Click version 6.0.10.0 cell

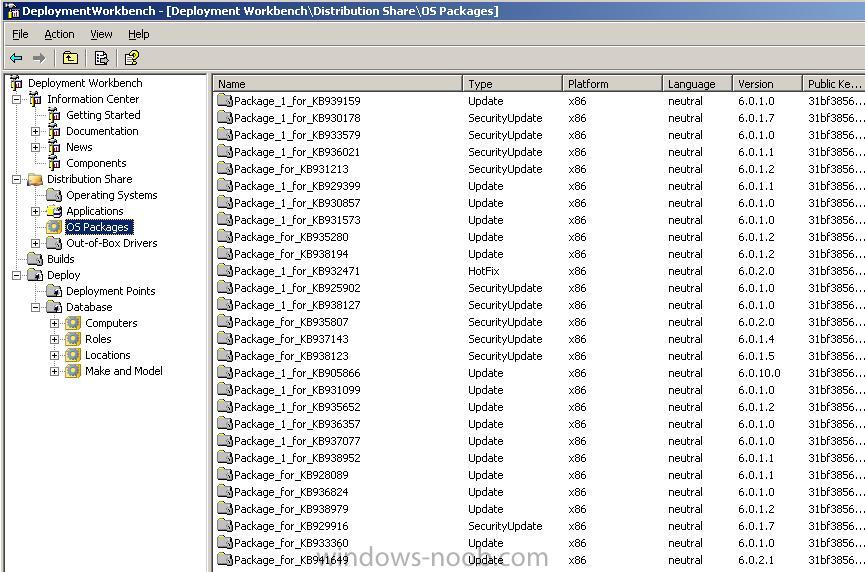coord(759,373)
